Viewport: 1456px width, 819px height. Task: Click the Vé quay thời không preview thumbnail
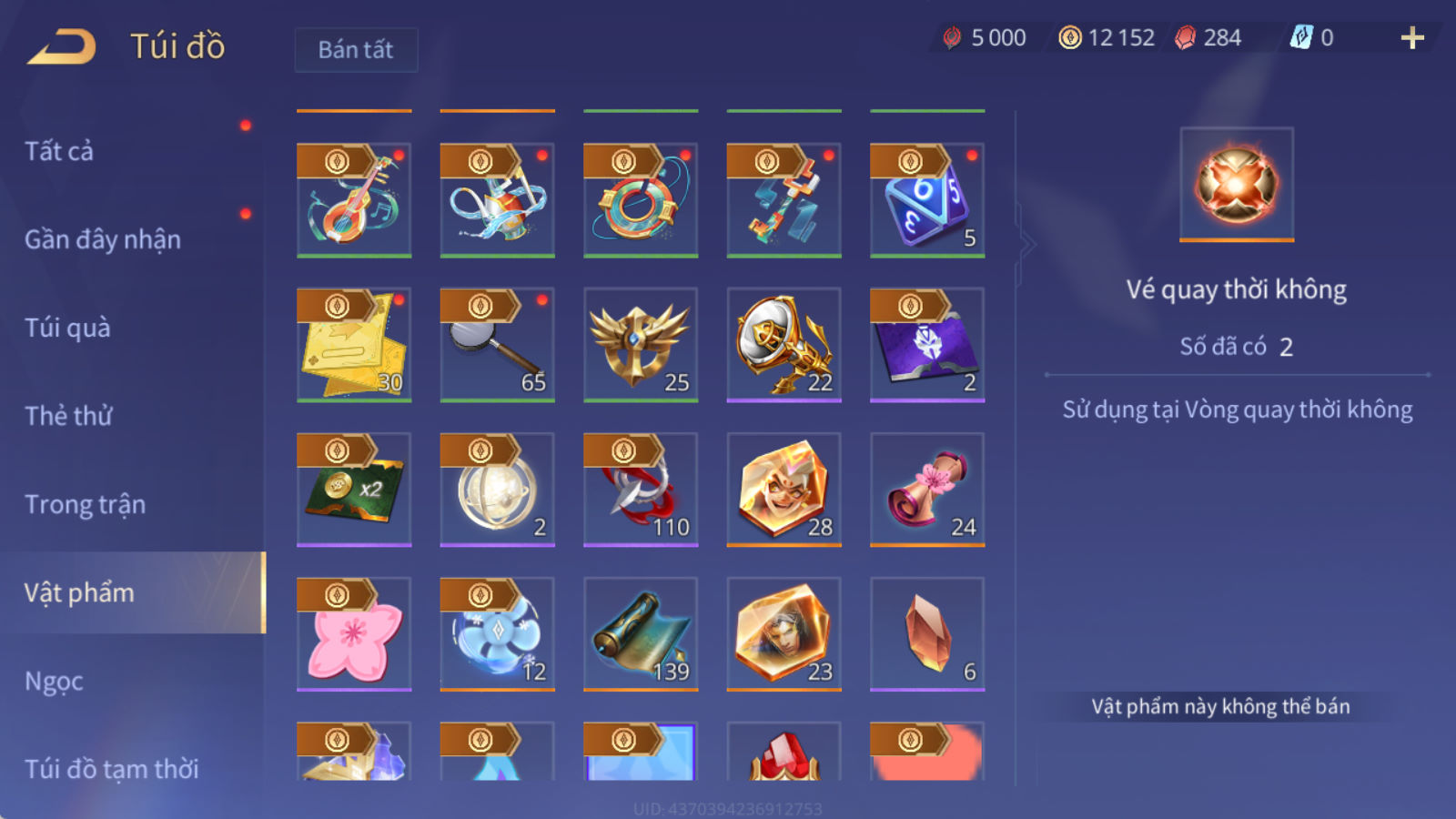(x=1237, y=185)
